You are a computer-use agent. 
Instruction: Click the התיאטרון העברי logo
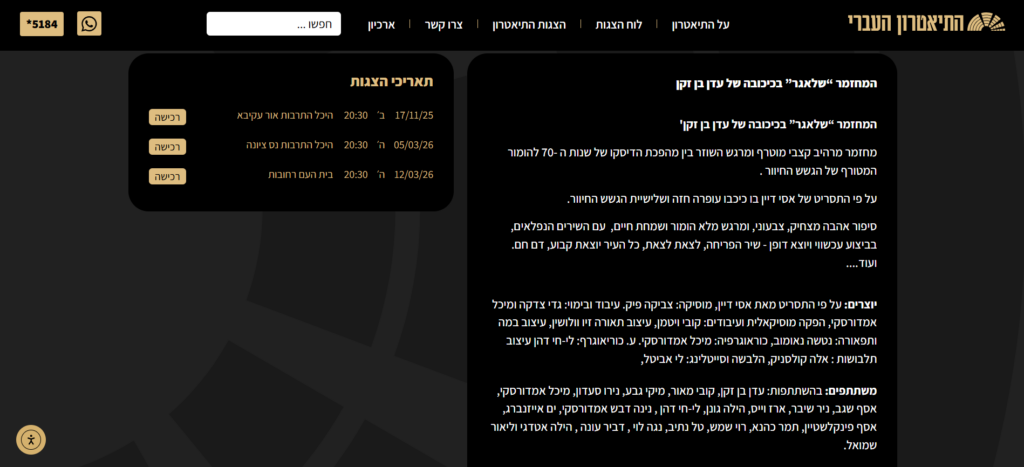[x=927, y=23]
